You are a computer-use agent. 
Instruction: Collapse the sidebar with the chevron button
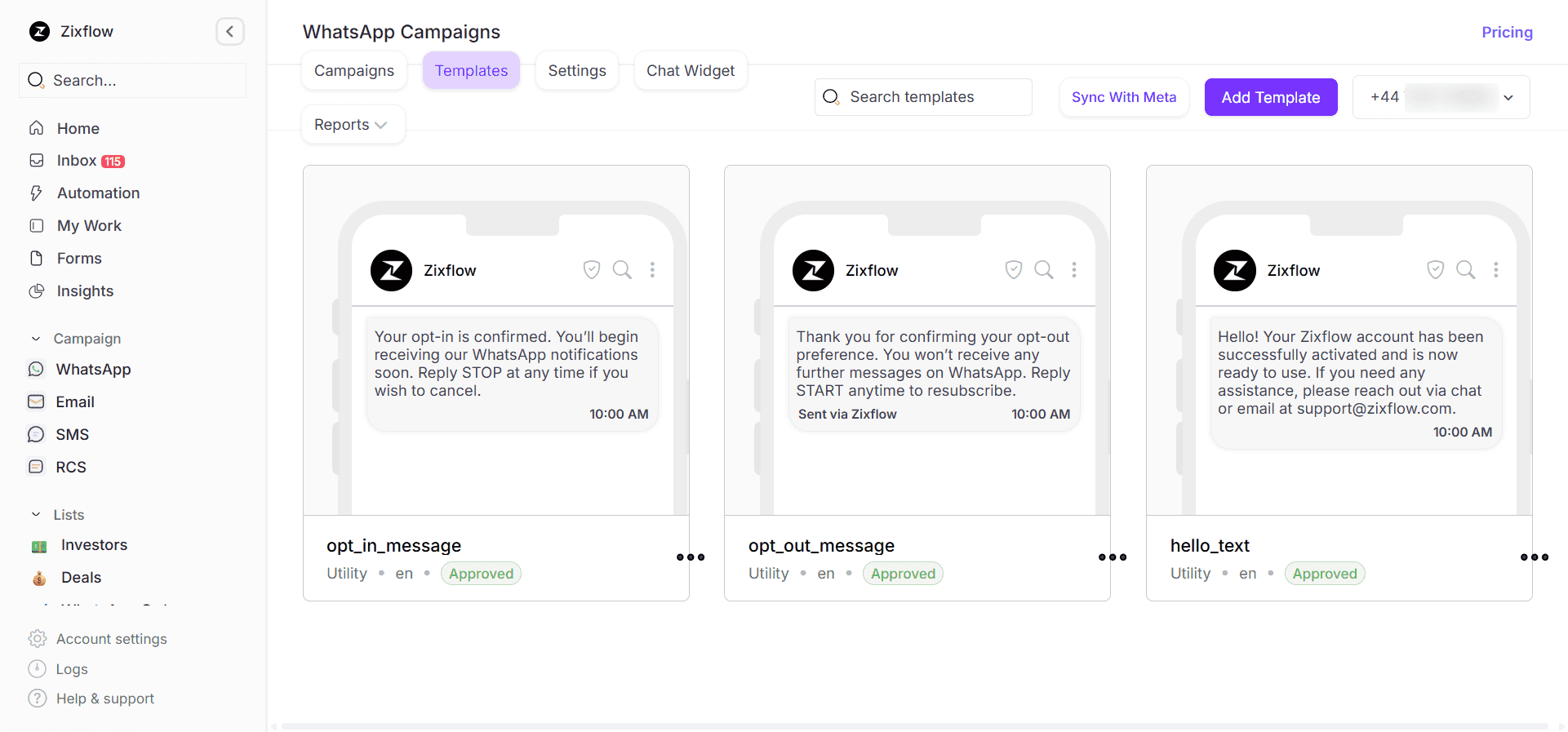230,32
